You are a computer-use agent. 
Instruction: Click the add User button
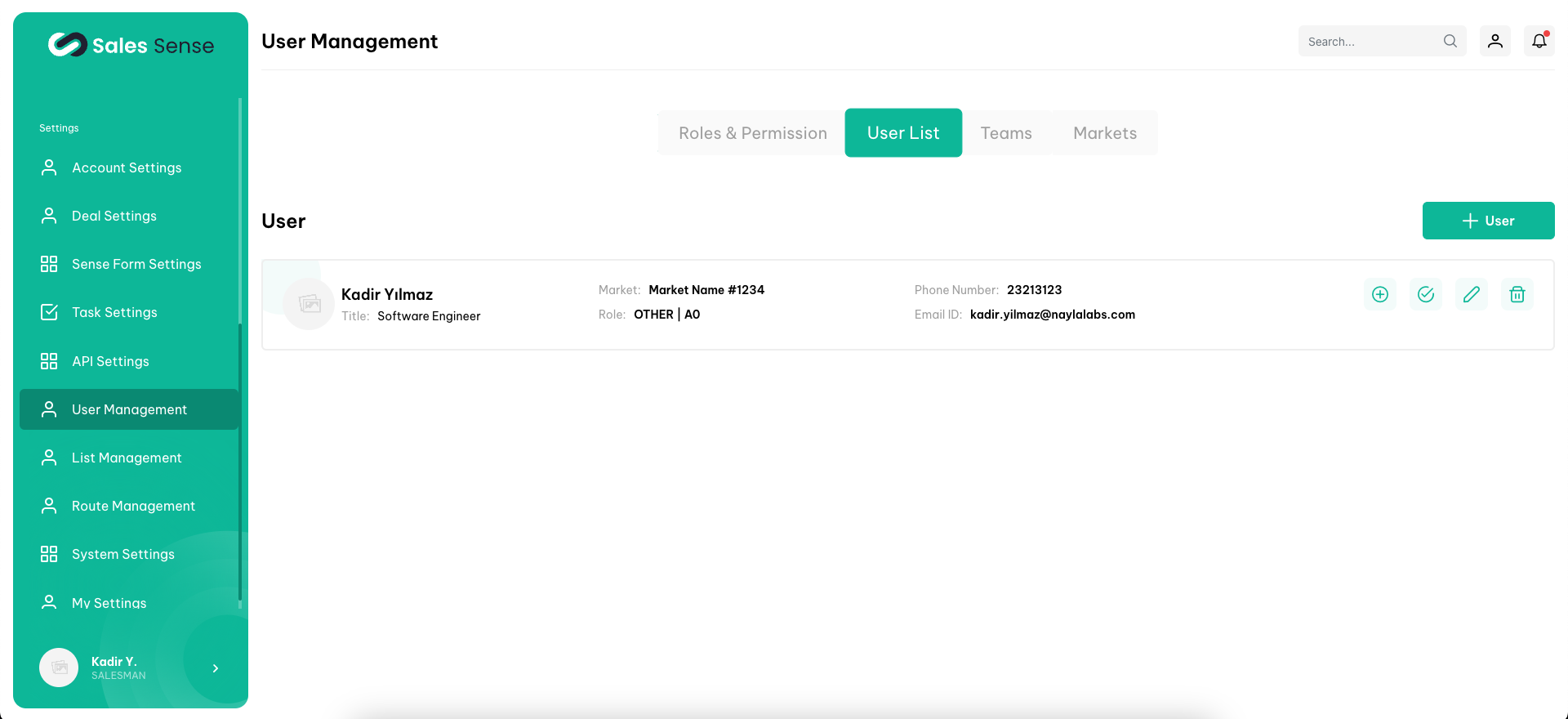tap(1488, 221)
